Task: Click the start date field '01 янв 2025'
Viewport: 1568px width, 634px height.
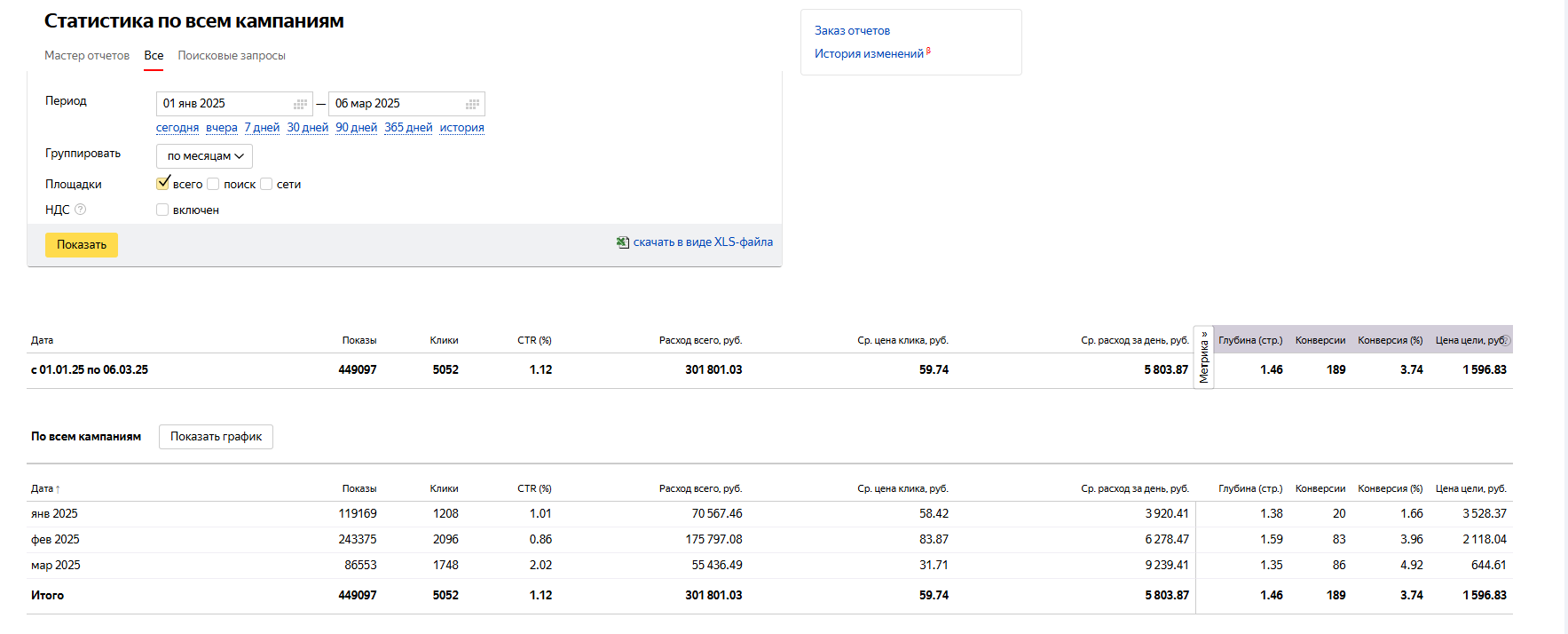Action: point(234,104)
